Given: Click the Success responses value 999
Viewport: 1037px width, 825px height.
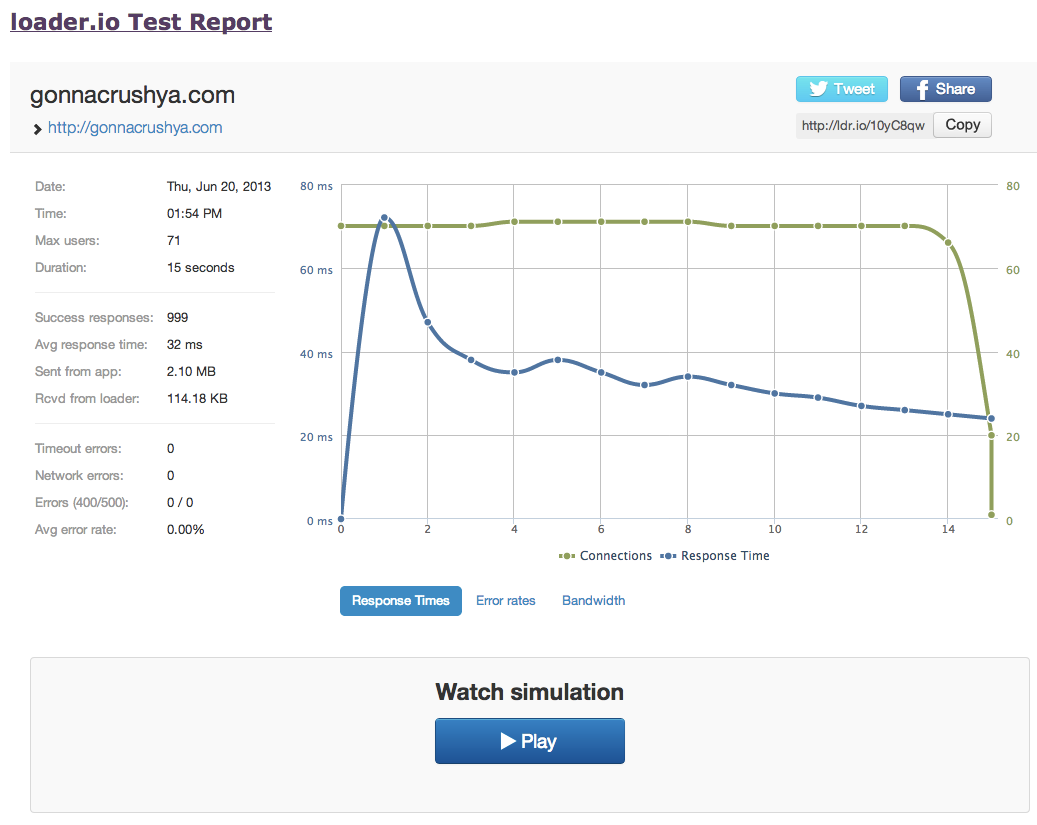Looking at the screenshot, I should 177,318.
